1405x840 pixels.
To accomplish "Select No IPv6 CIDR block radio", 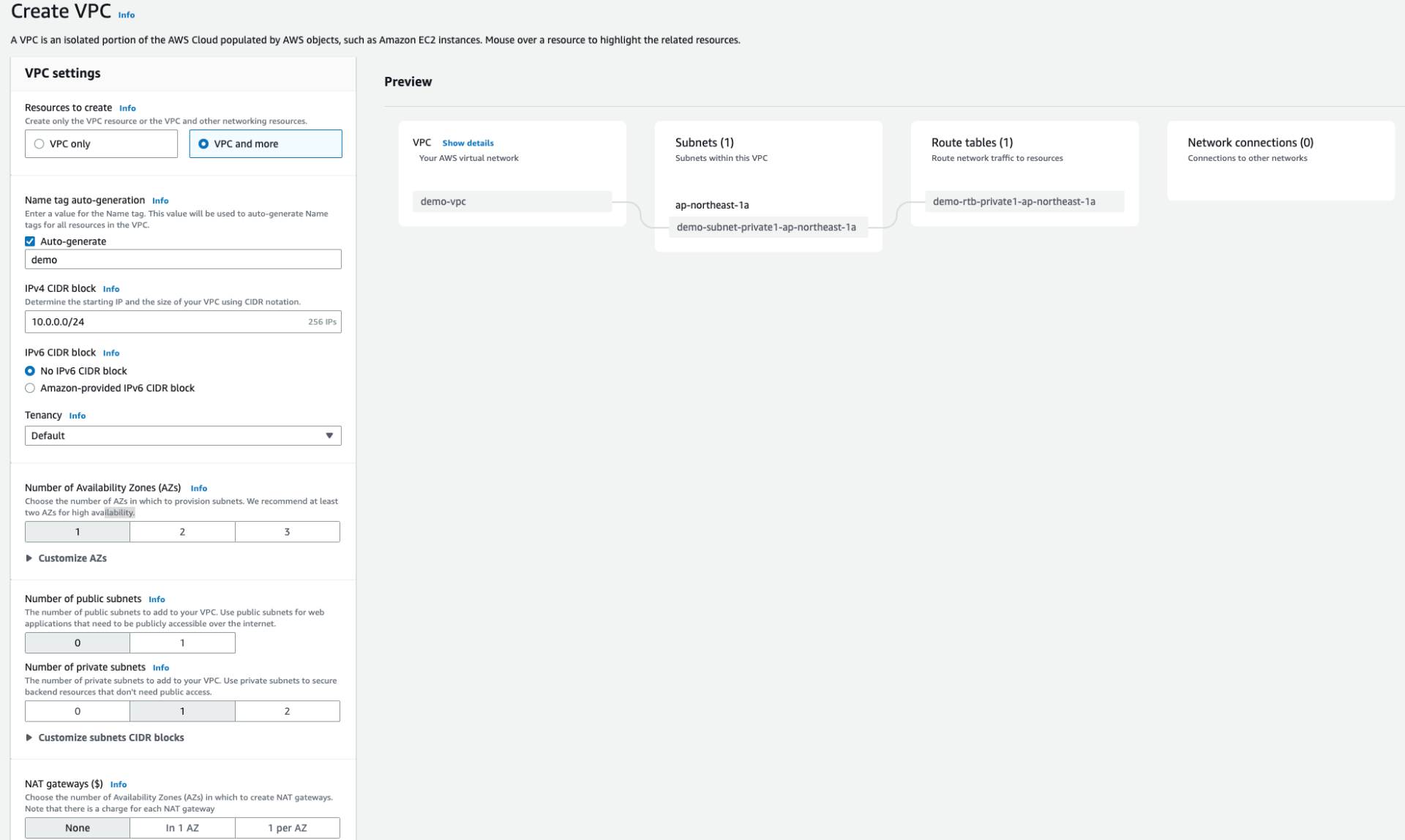I will pos(30,371).
